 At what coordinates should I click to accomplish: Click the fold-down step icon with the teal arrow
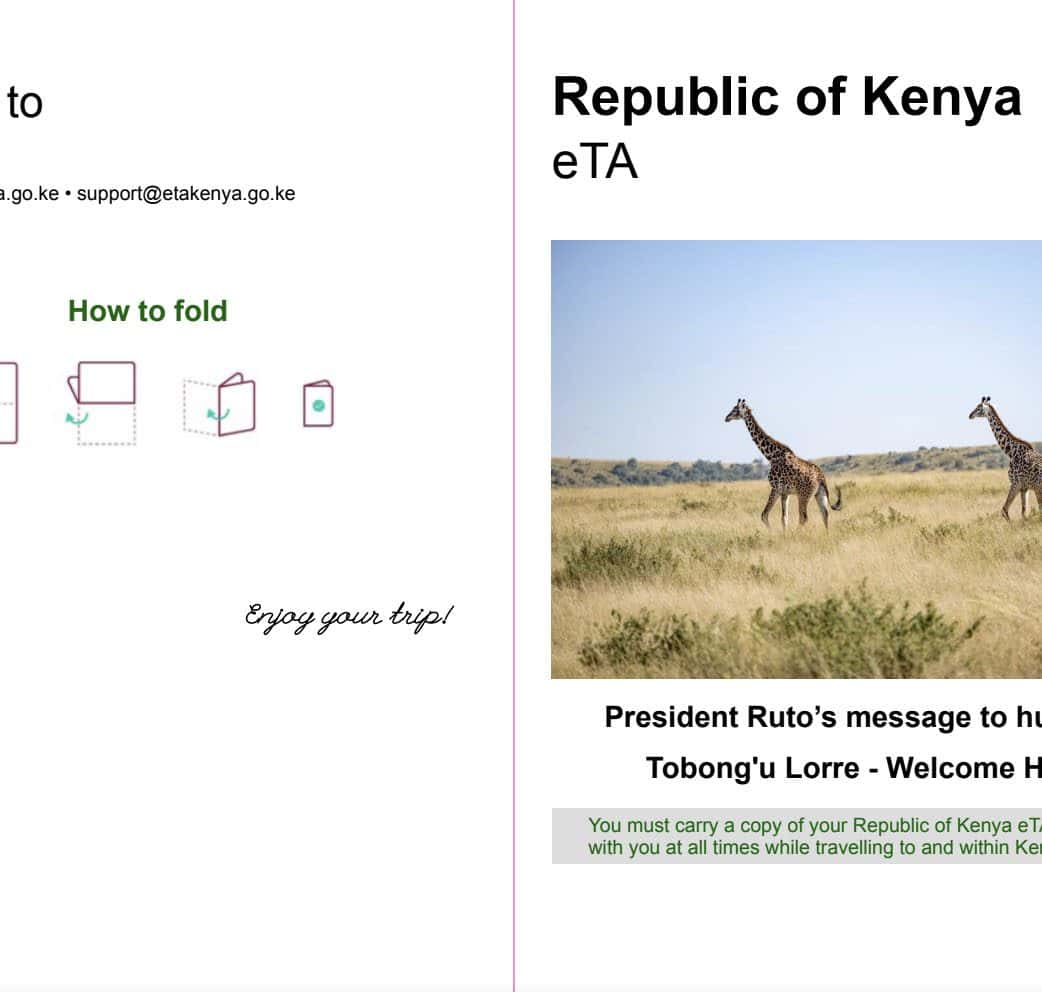102,402
